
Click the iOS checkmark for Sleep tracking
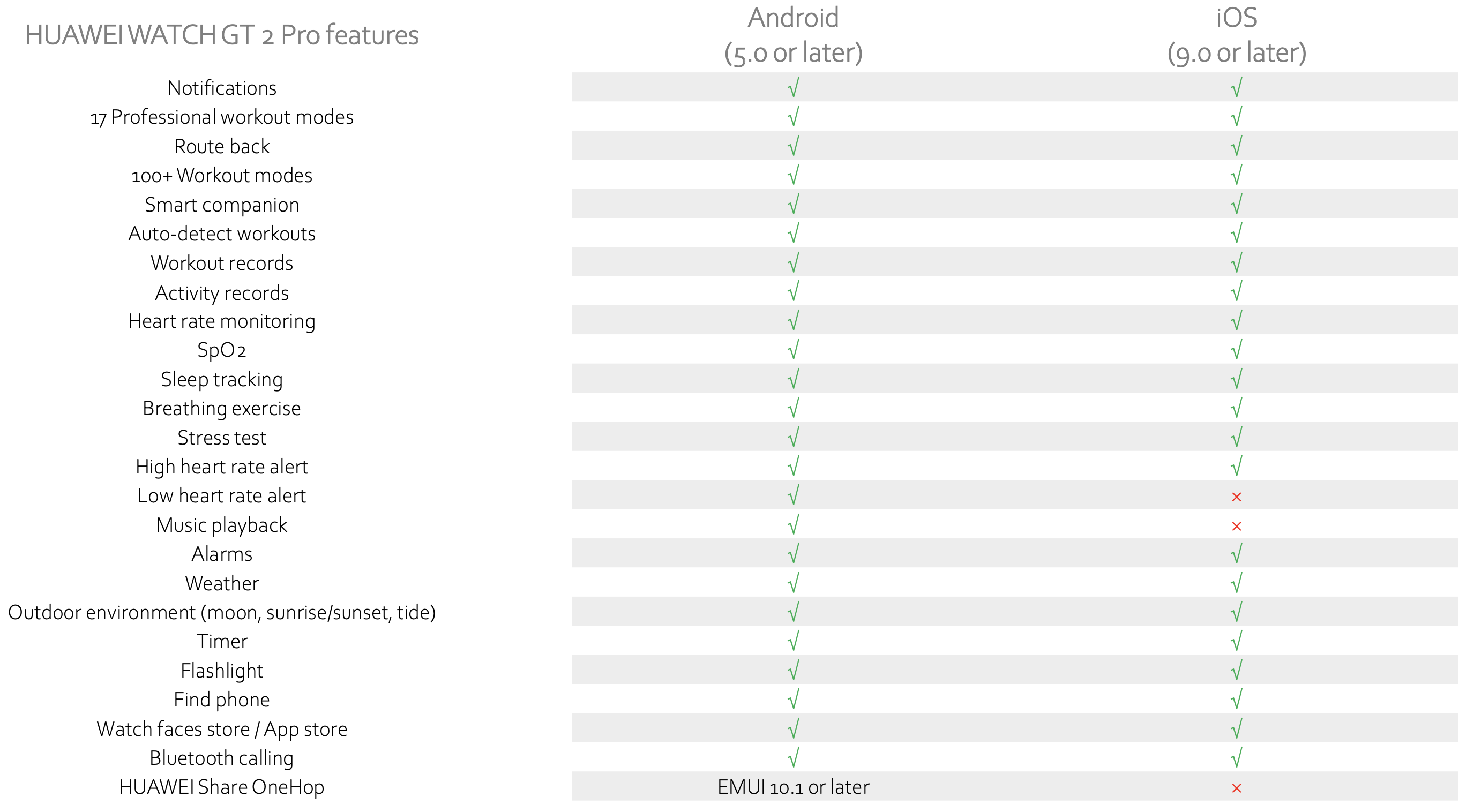coord(1236,379)
